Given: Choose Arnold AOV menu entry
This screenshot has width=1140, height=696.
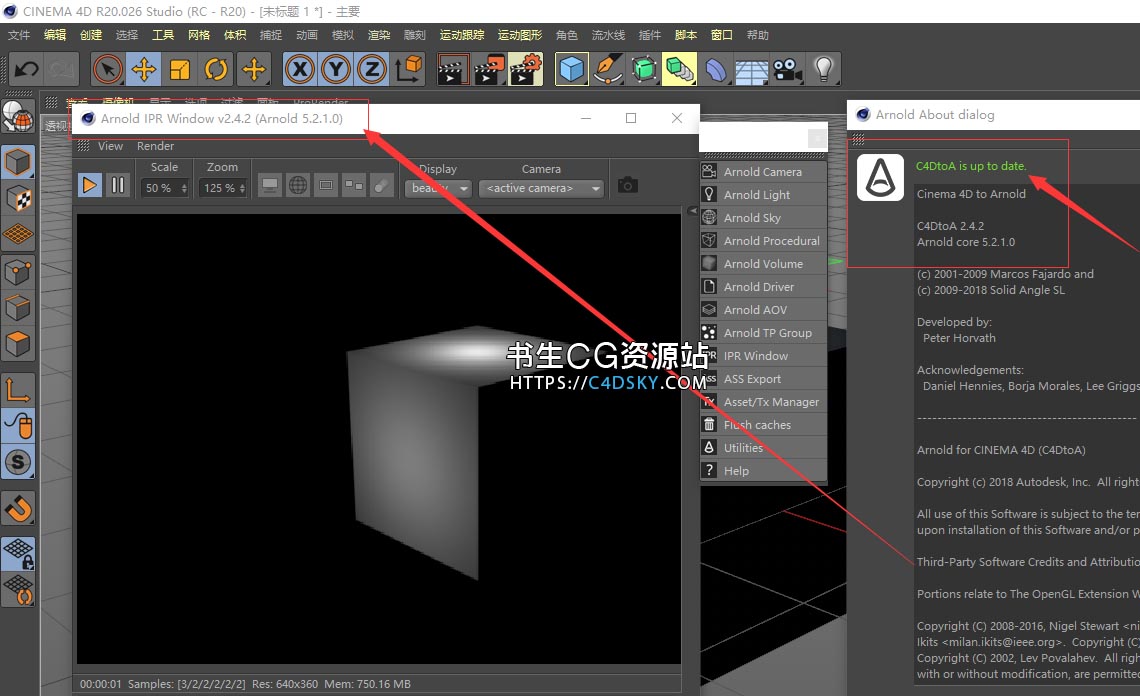Looking at the screenshot, I should (763, 310).
